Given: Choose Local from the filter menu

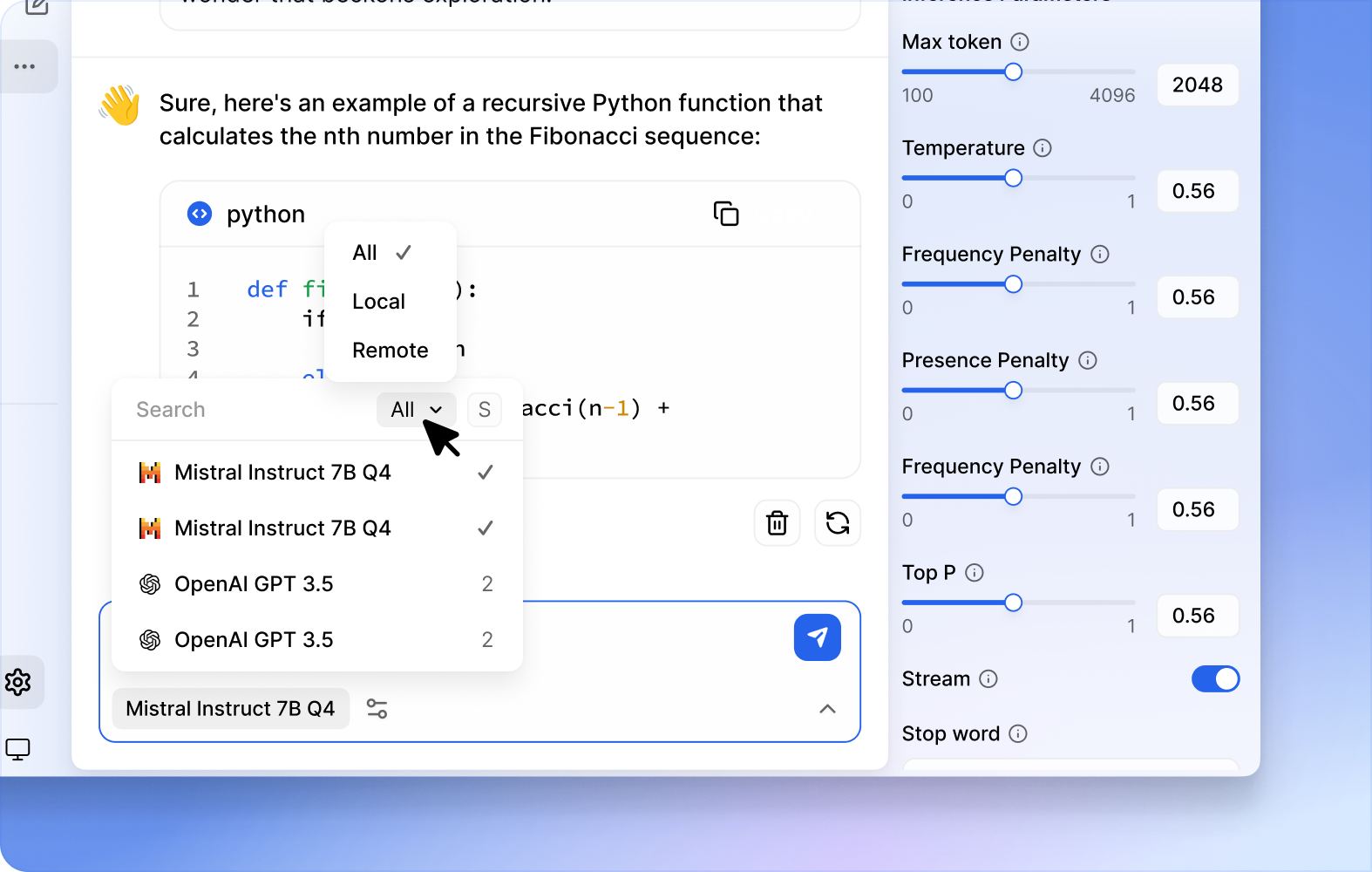Looking at the screenshot, I should pos(378,302).
